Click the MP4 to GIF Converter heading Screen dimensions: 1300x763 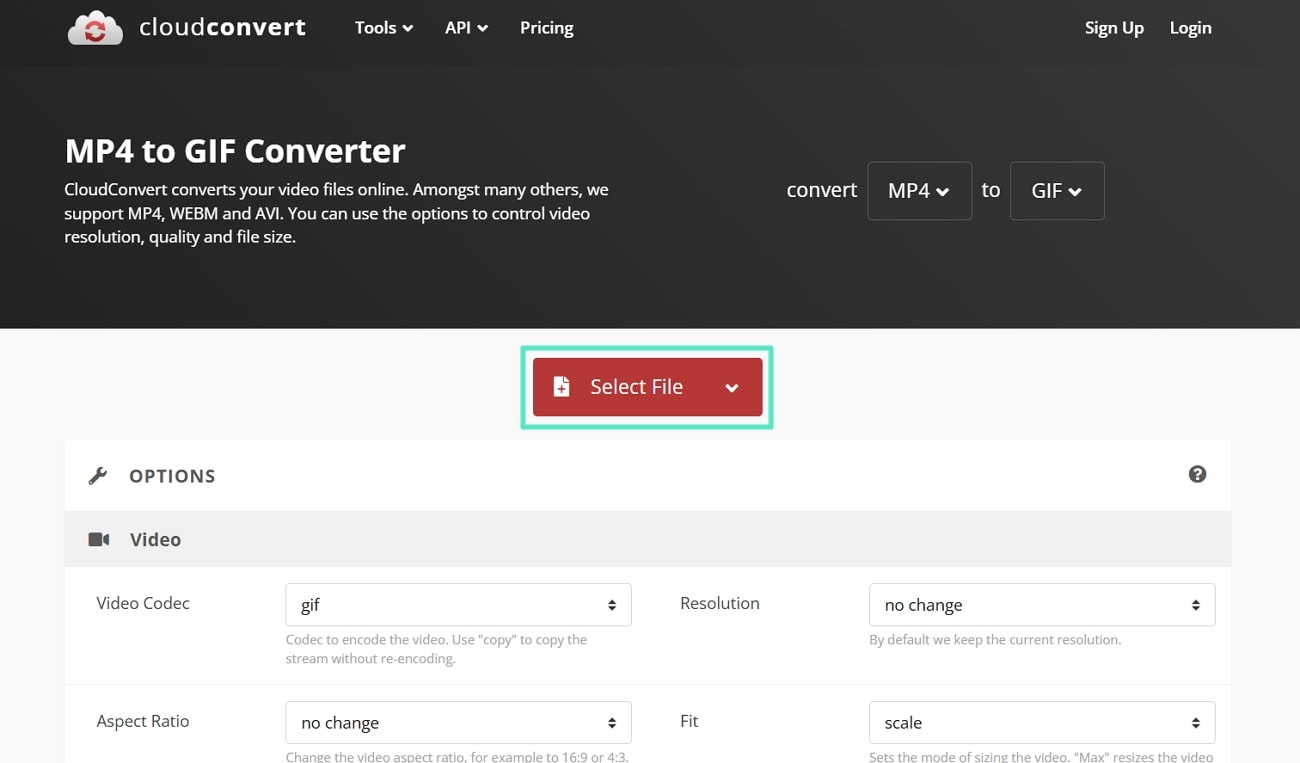(235, 151)
